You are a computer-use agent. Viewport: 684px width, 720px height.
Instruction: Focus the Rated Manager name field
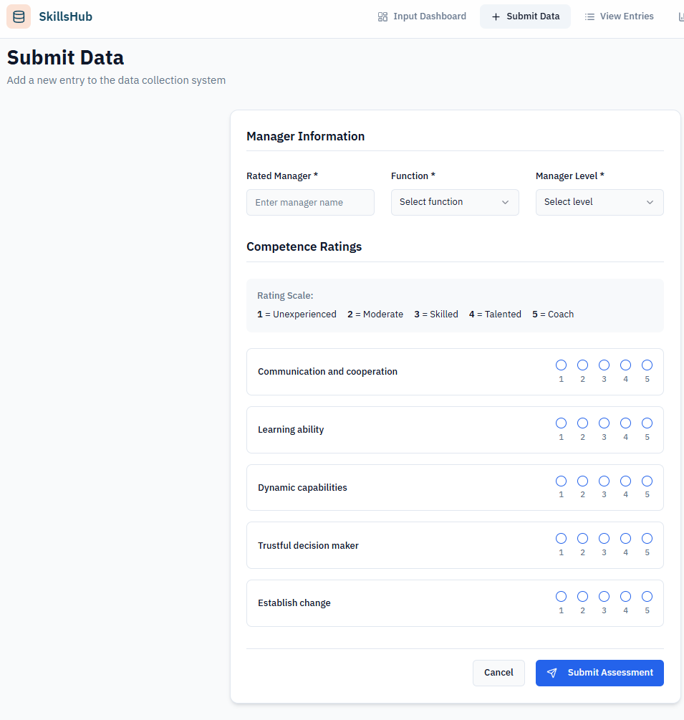point(310,202)
